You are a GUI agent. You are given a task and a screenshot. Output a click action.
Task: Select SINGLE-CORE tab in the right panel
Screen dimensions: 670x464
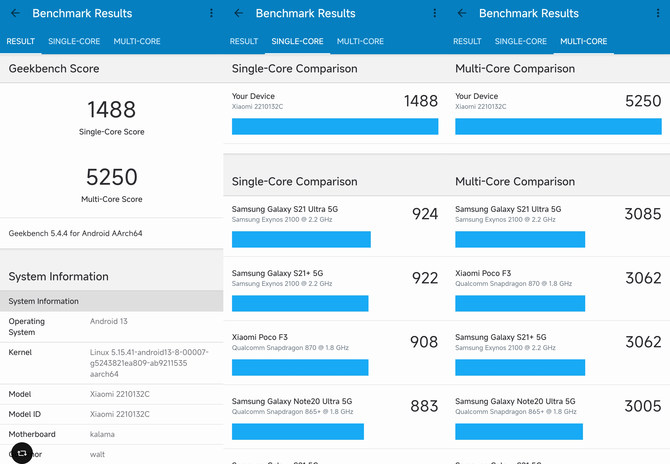(520, 41)
